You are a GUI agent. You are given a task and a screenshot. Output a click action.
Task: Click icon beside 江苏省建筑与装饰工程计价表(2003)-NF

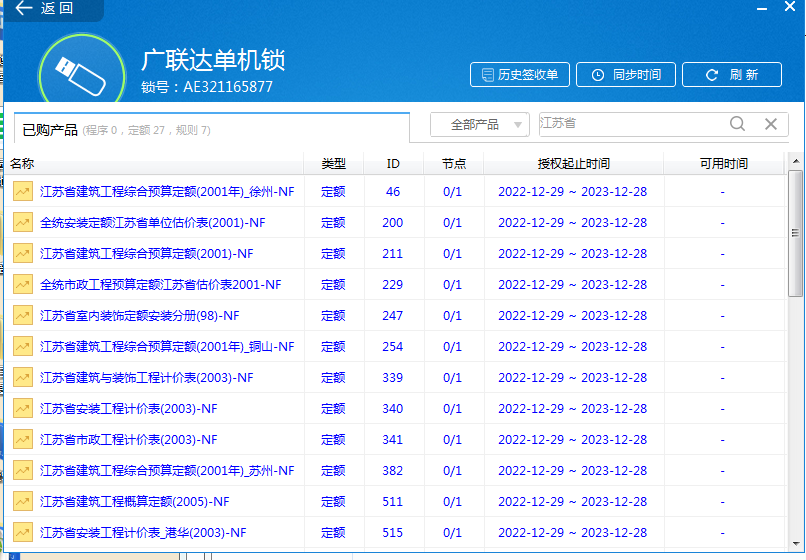(23, 377)
